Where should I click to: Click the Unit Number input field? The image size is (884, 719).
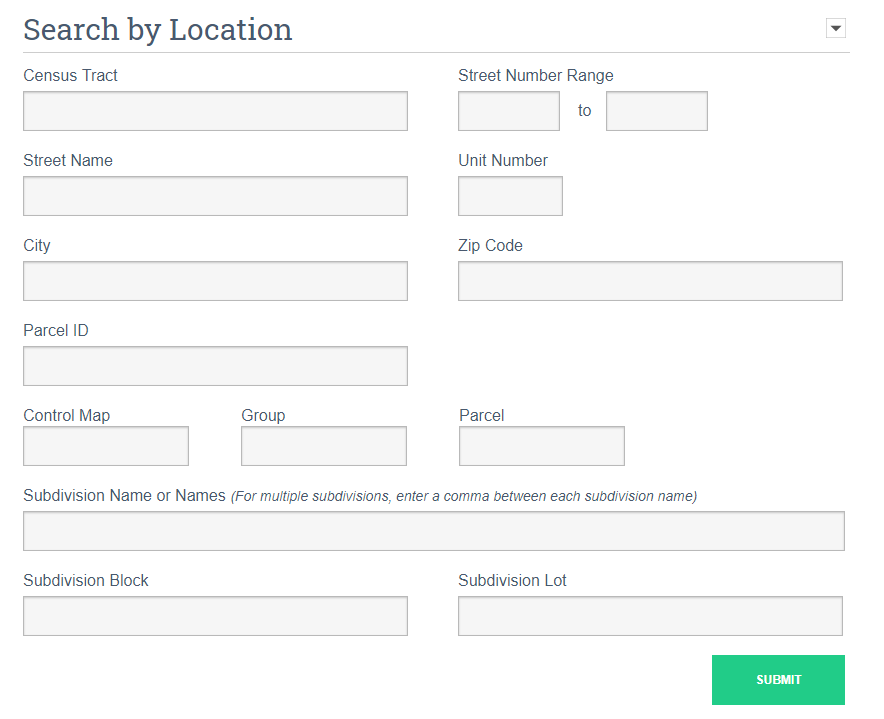510,196
